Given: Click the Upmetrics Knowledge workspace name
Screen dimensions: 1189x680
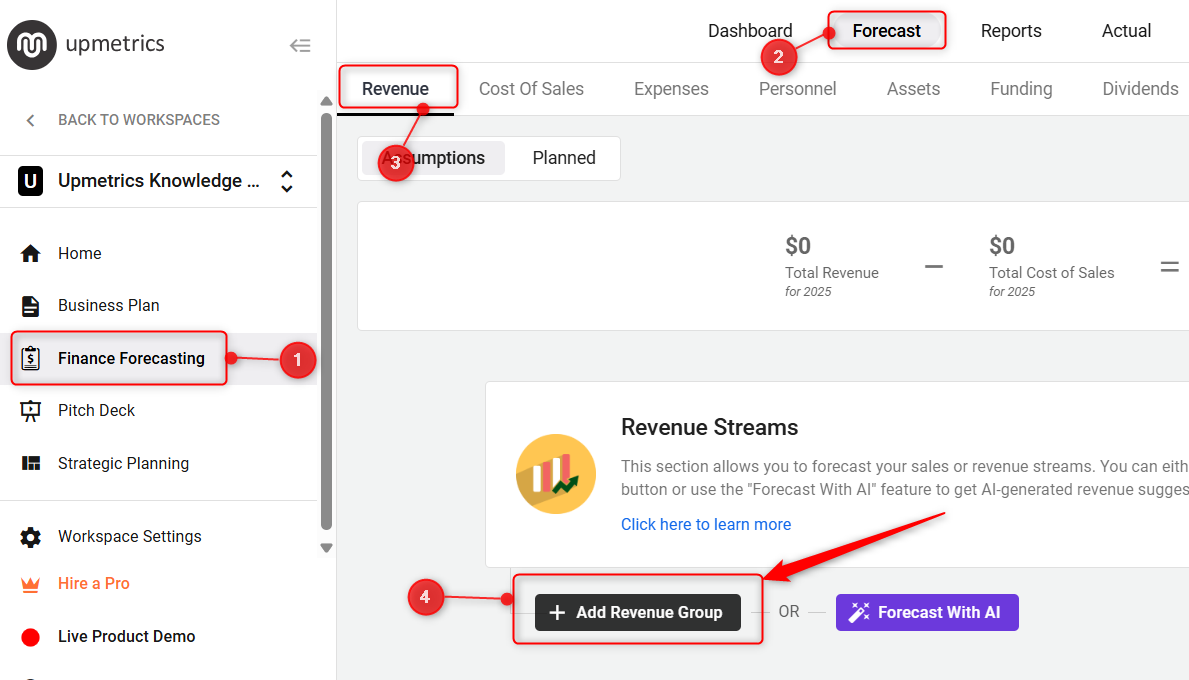Looking at the screenshot, I should 158,181.
